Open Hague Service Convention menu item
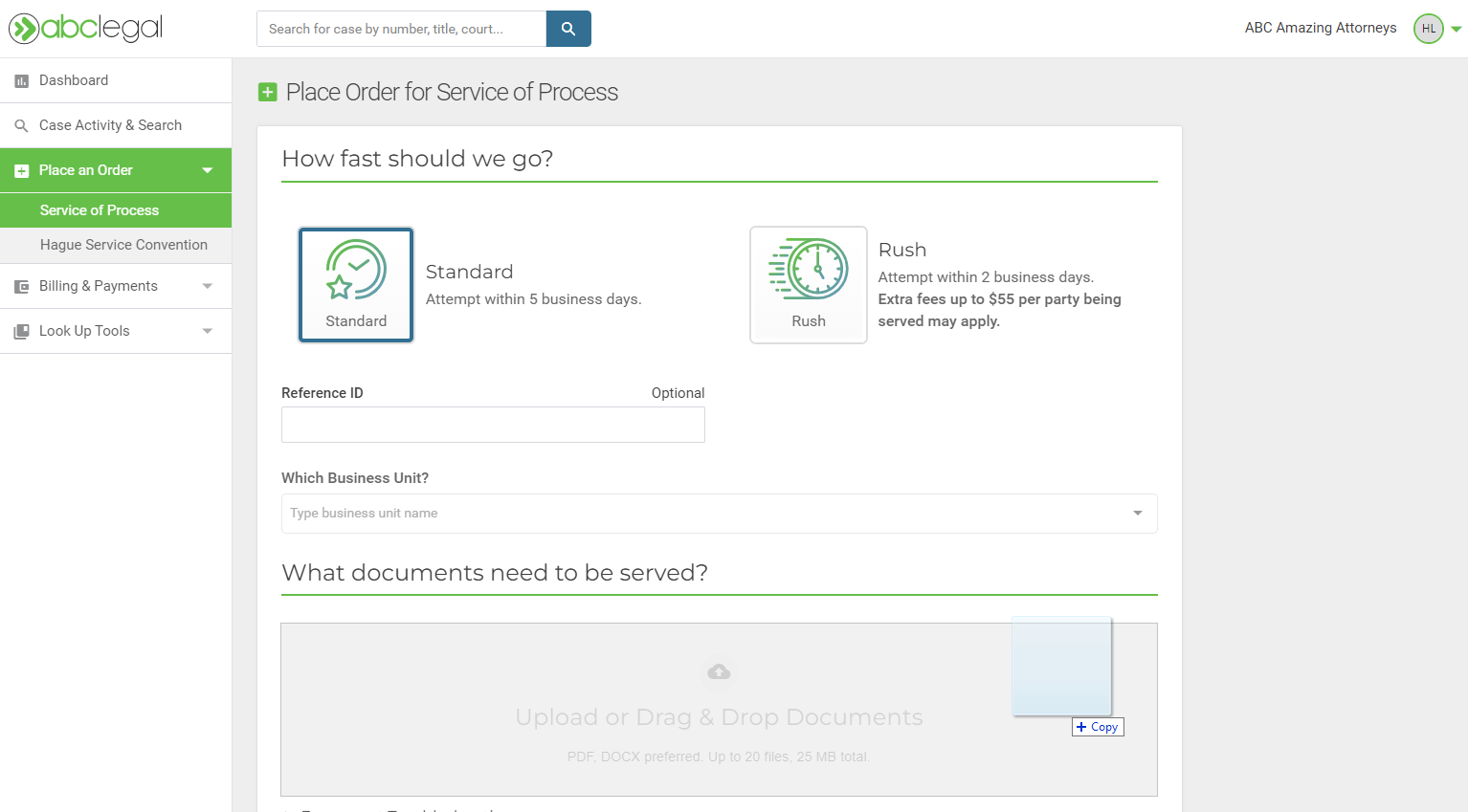 coord(123,245)
